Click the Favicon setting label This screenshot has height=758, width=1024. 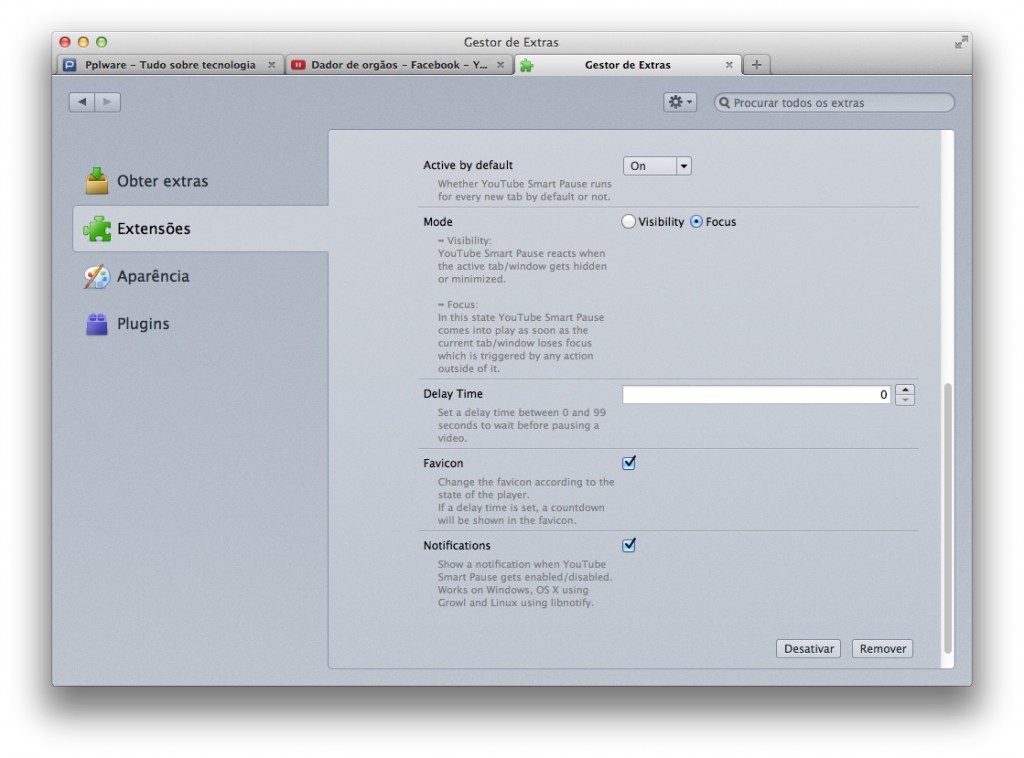tap(443, 463)
